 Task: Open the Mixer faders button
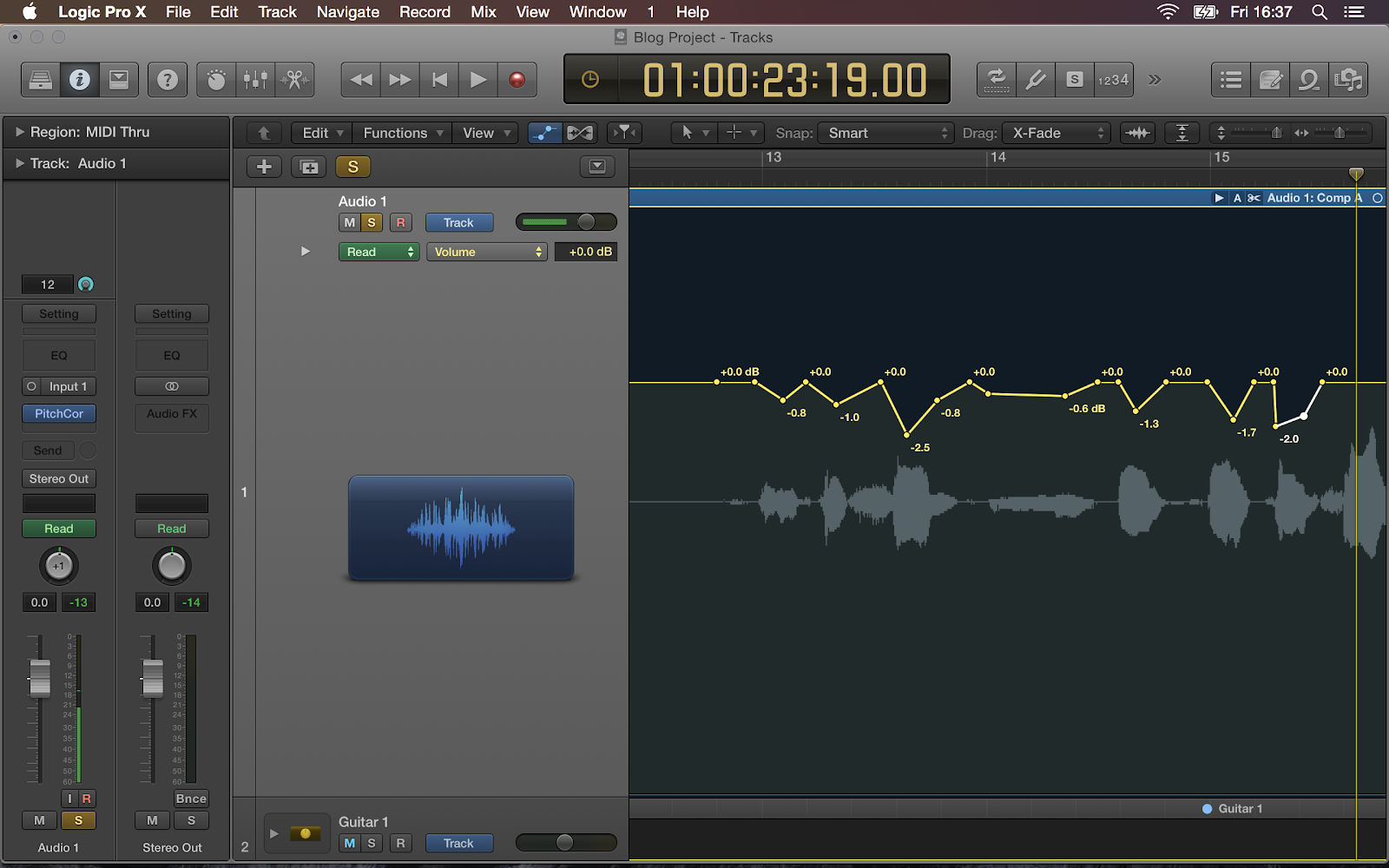[255, 80]
